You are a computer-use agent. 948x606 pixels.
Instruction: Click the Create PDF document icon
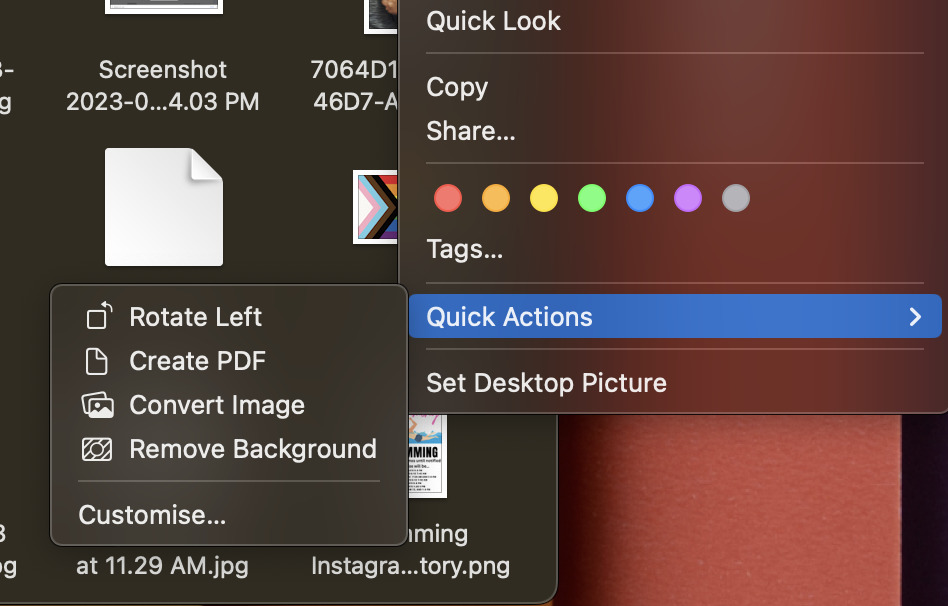[97, 361]
